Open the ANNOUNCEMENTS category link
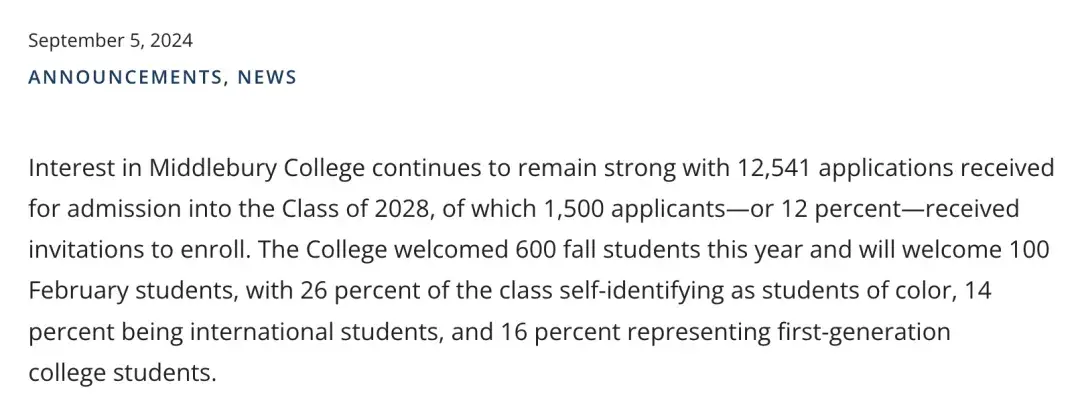This screenshot has height=403, width=1080. [125, 77]
